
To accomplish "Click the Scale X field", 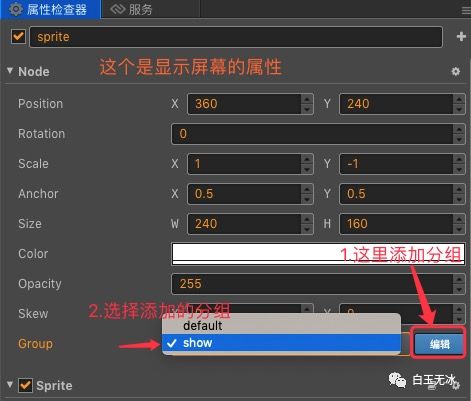I will pyautogui.click(x=244, y=164).
